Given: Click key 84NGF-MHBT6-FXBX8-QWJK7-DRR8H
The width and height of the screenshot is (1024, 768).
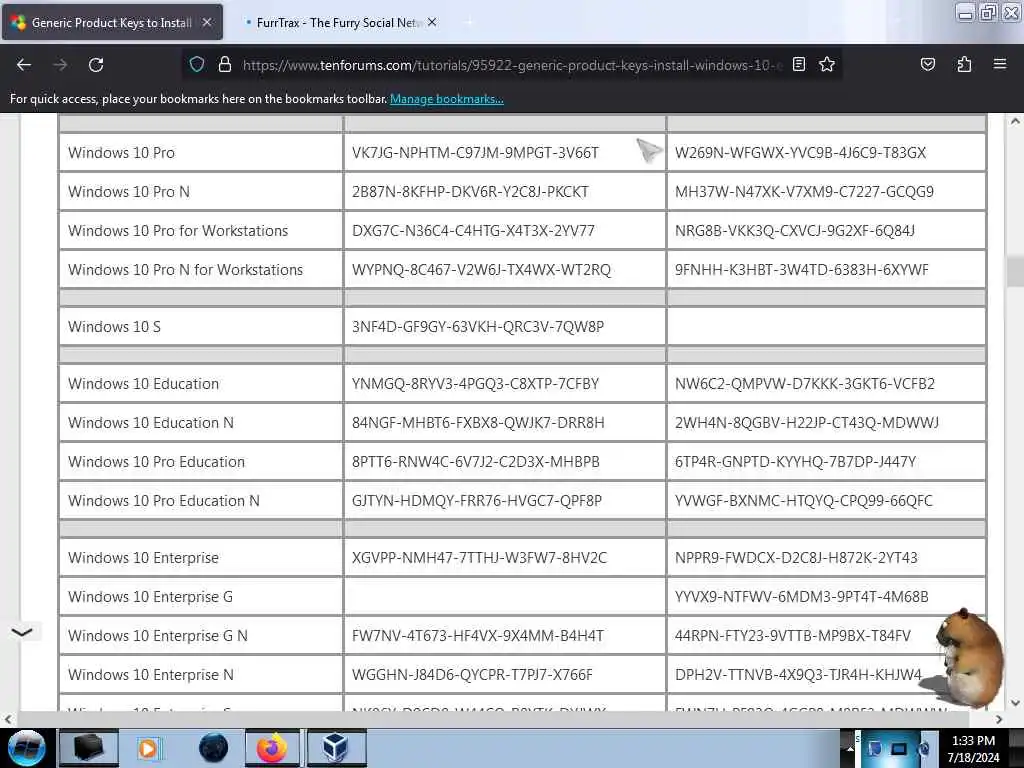Looking at the screenshot, I should 478,423.
